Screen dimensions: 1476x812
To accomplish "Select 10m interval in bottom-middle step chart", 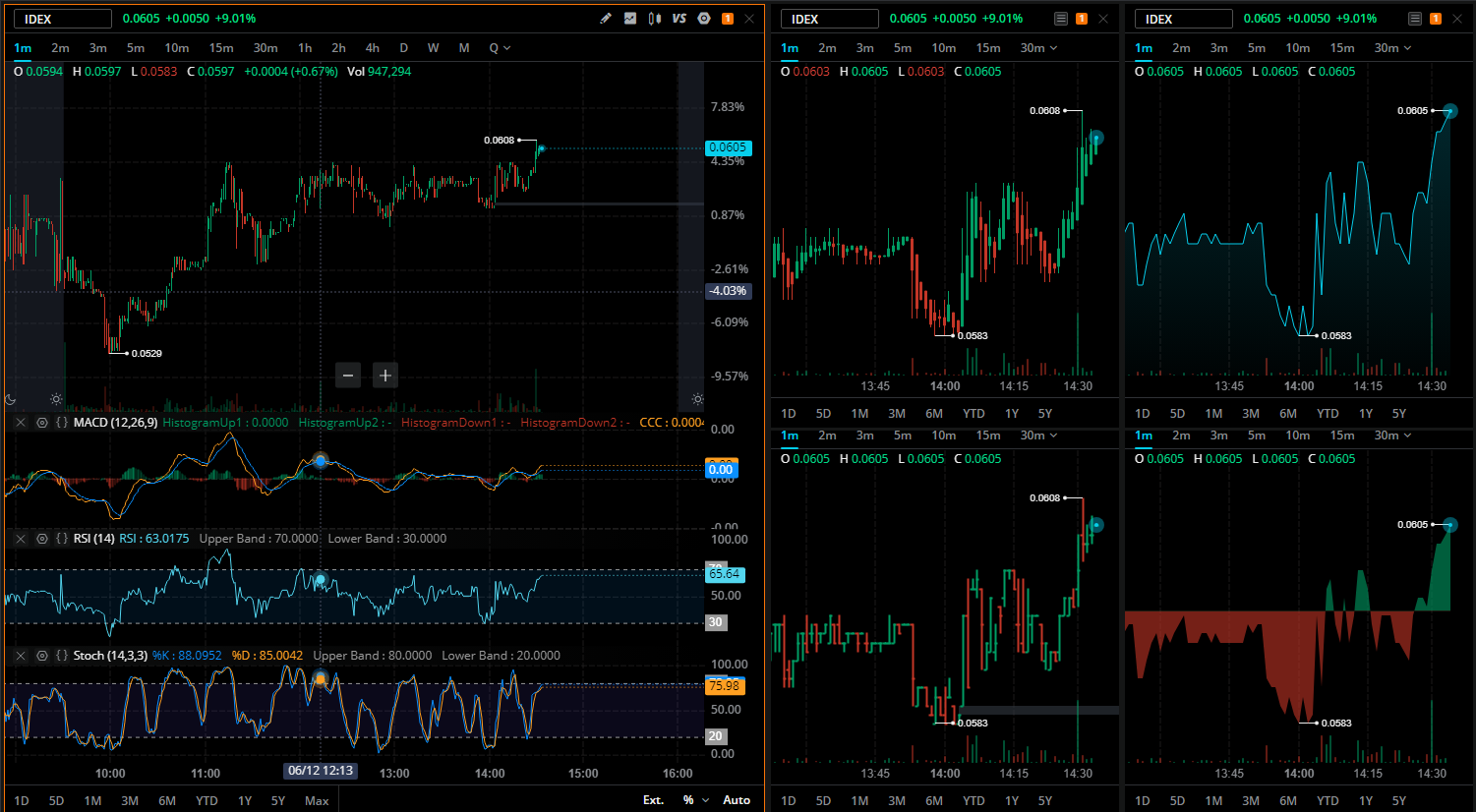I will [x=944, y=435].
